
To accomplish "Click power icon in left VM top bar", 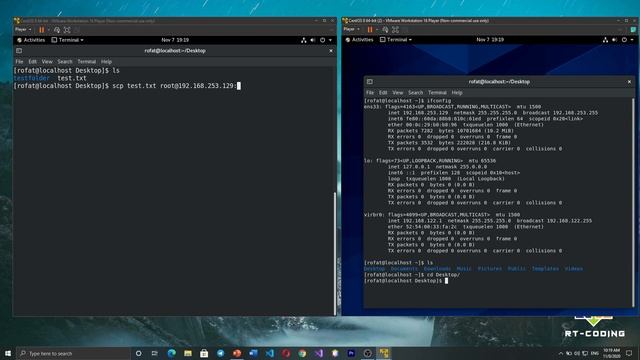I will coord(322,40).
